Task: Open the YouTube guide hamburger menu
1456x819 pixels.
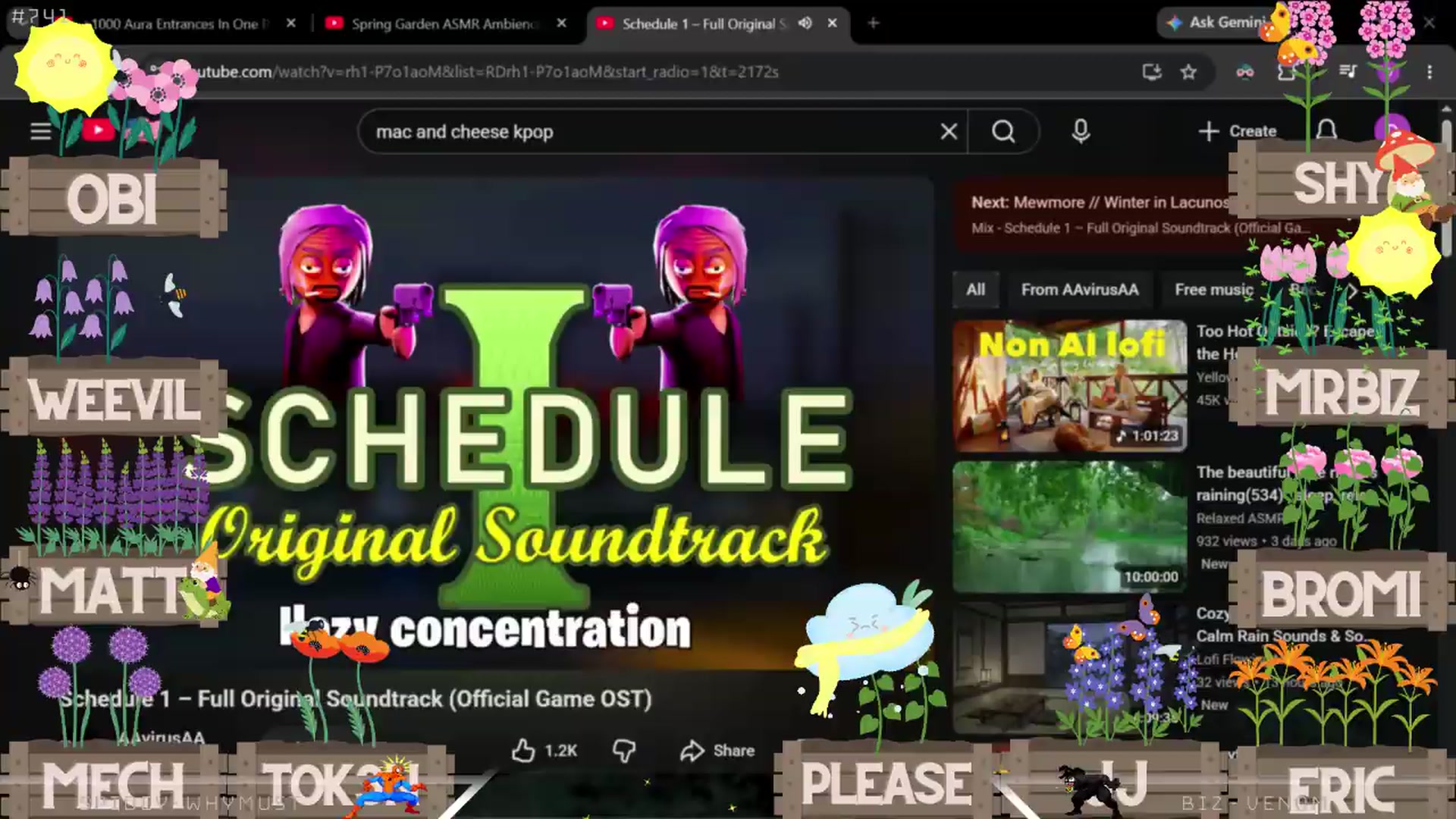Action: (41, 131)
